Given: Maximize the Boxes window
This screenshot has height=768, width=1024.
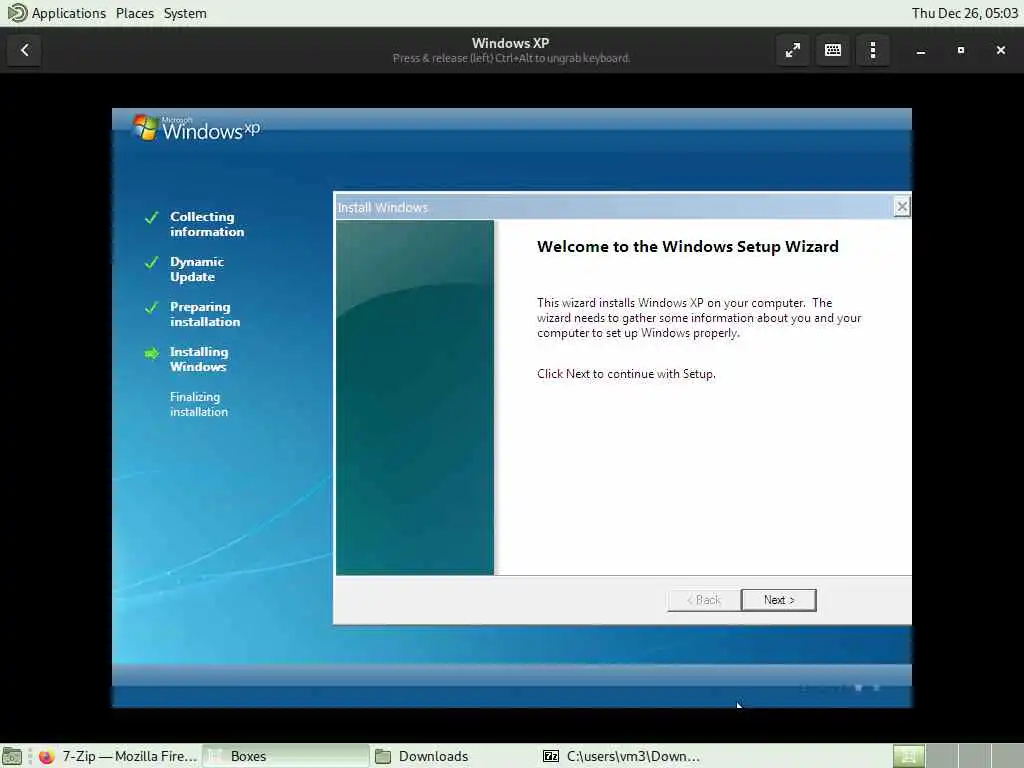Looking at the screenshot, I should 961,50.
